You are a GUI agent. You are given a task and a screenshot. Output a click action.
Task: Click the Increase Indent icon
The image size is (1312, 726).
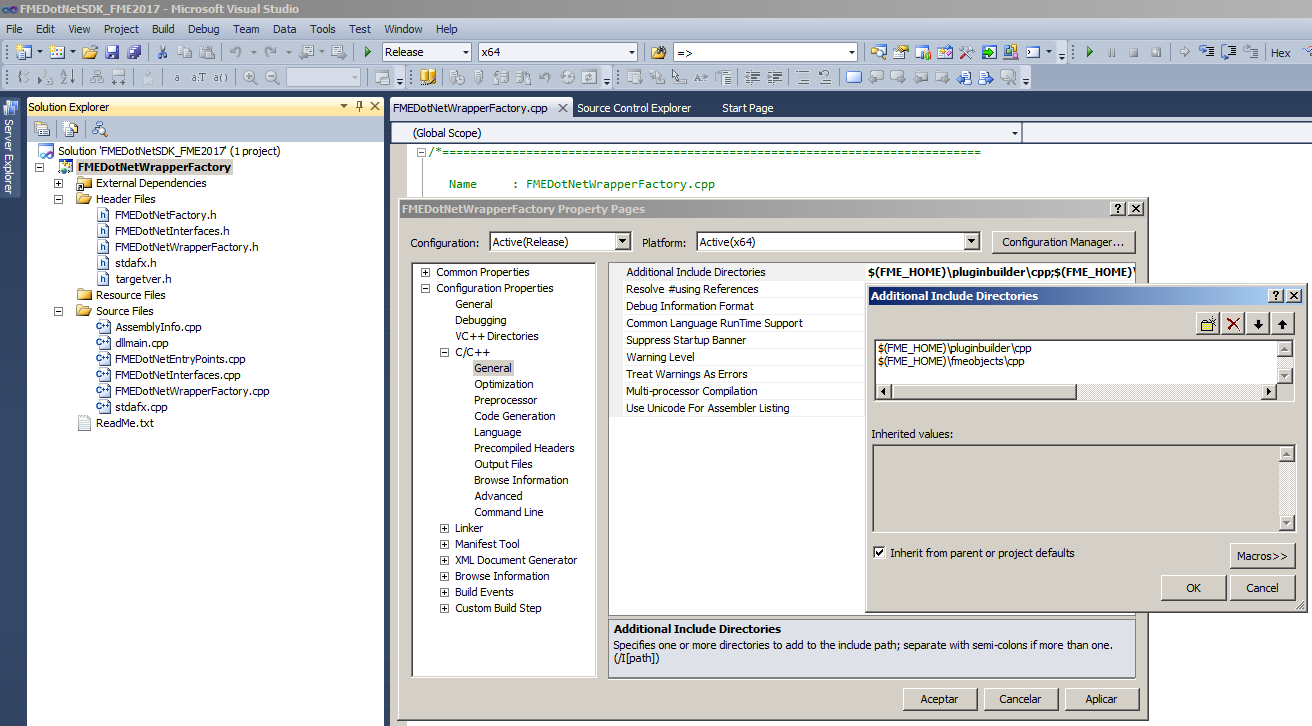[773, 77]
